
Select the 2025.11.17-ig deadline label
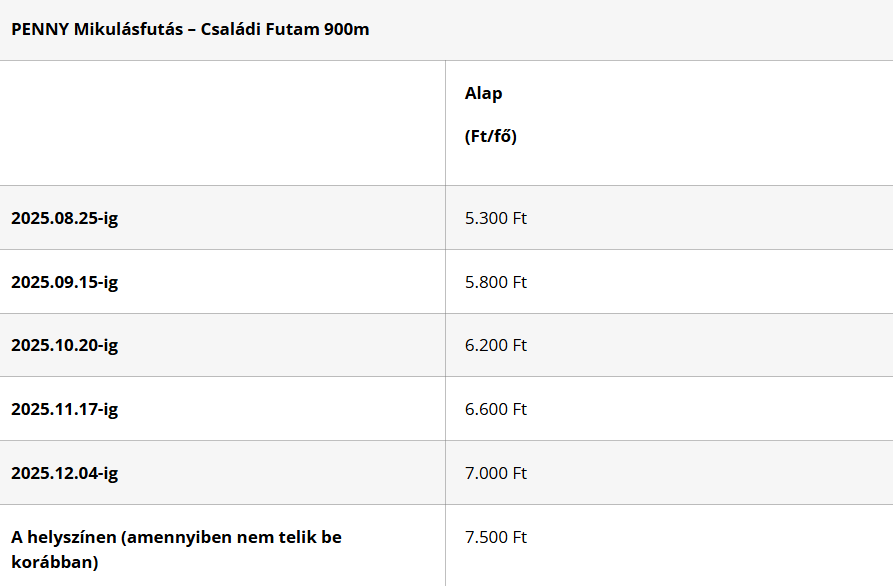(x=64, y=409)
